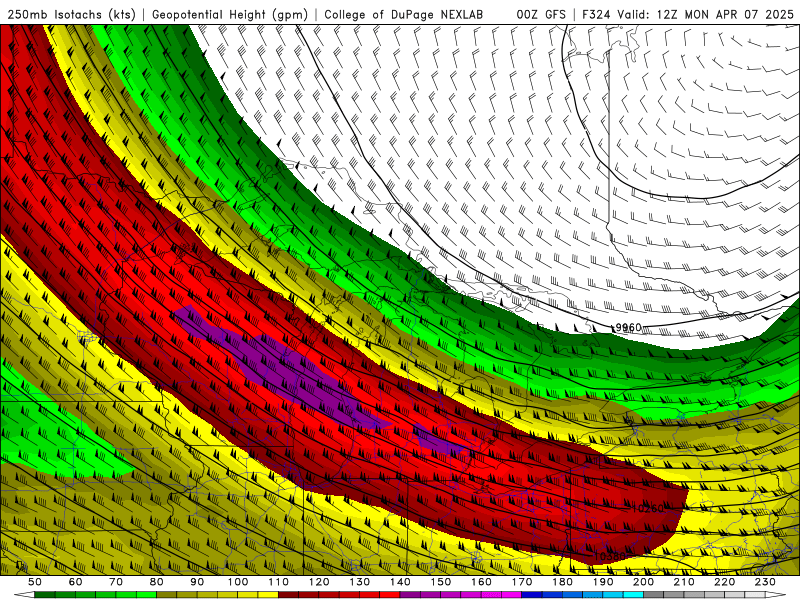Viewport: 800px width, 600px height.
Task: Click the 200 label on the color scale
Action: click(x=643, y=582)
